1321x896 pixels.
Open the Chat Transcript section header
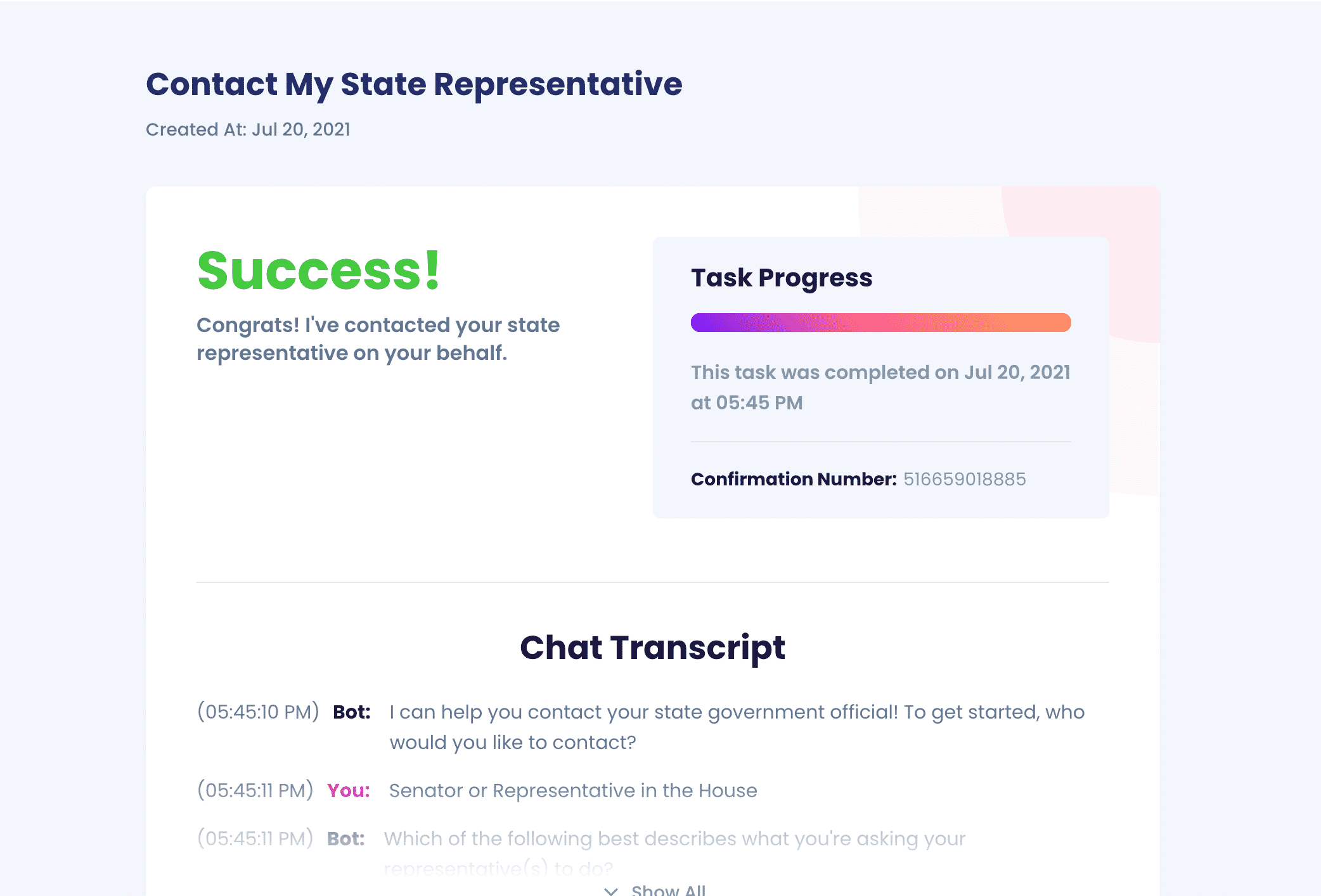[652, 646]
